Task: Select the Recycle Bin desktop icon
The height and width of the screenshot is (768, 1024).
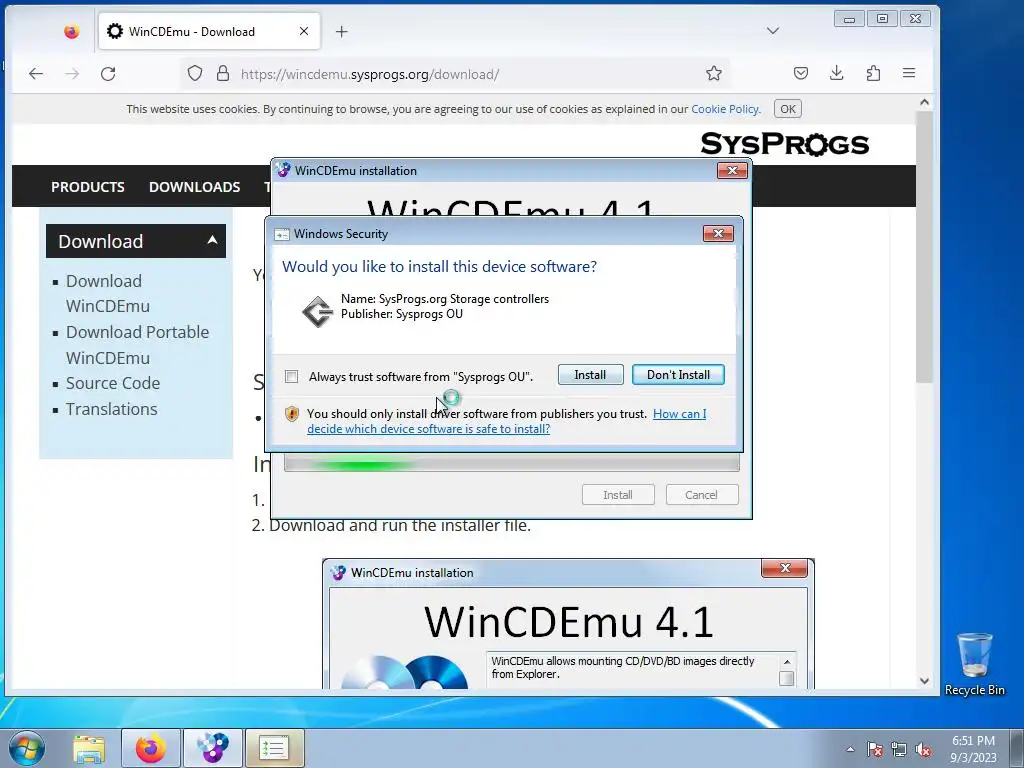Action: click(x=974, y=664)
